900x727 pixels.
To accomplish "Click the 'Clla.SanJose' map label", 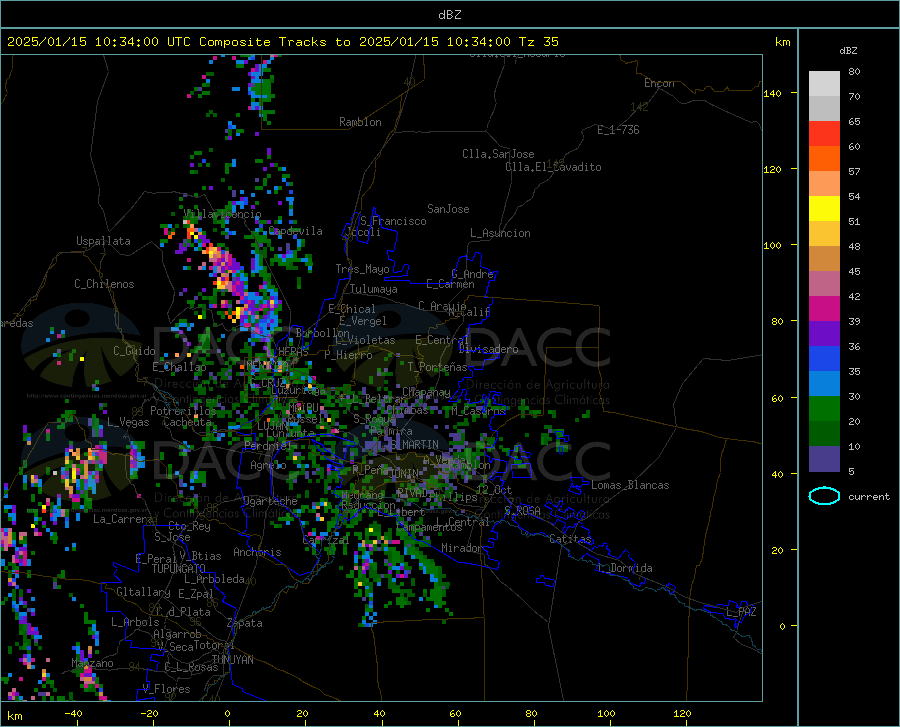I will (498, 154).
